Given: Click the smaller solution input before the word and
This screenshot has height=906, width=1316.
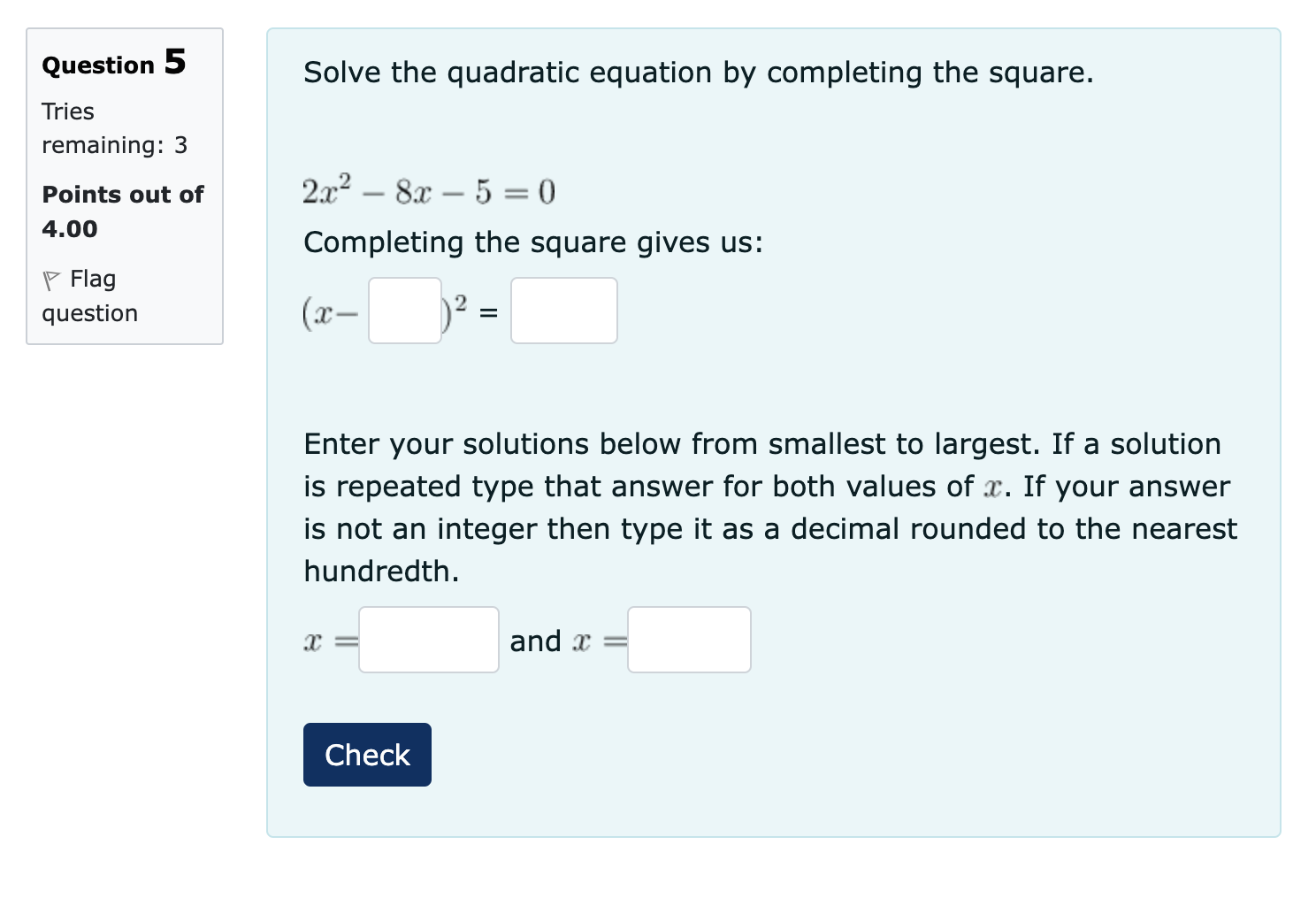Looking at the screenshot, I should (428, 639).
